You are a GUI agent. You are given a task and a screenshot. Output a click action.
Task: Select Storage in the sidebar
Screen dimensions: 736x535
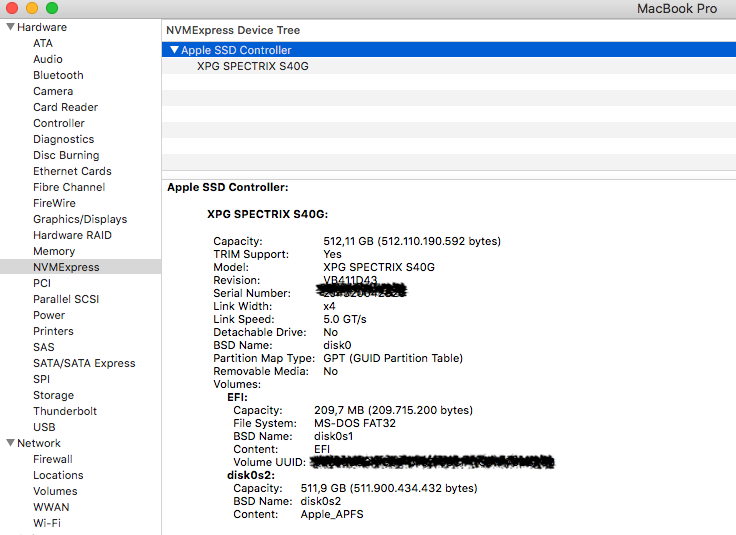[54, 395]
